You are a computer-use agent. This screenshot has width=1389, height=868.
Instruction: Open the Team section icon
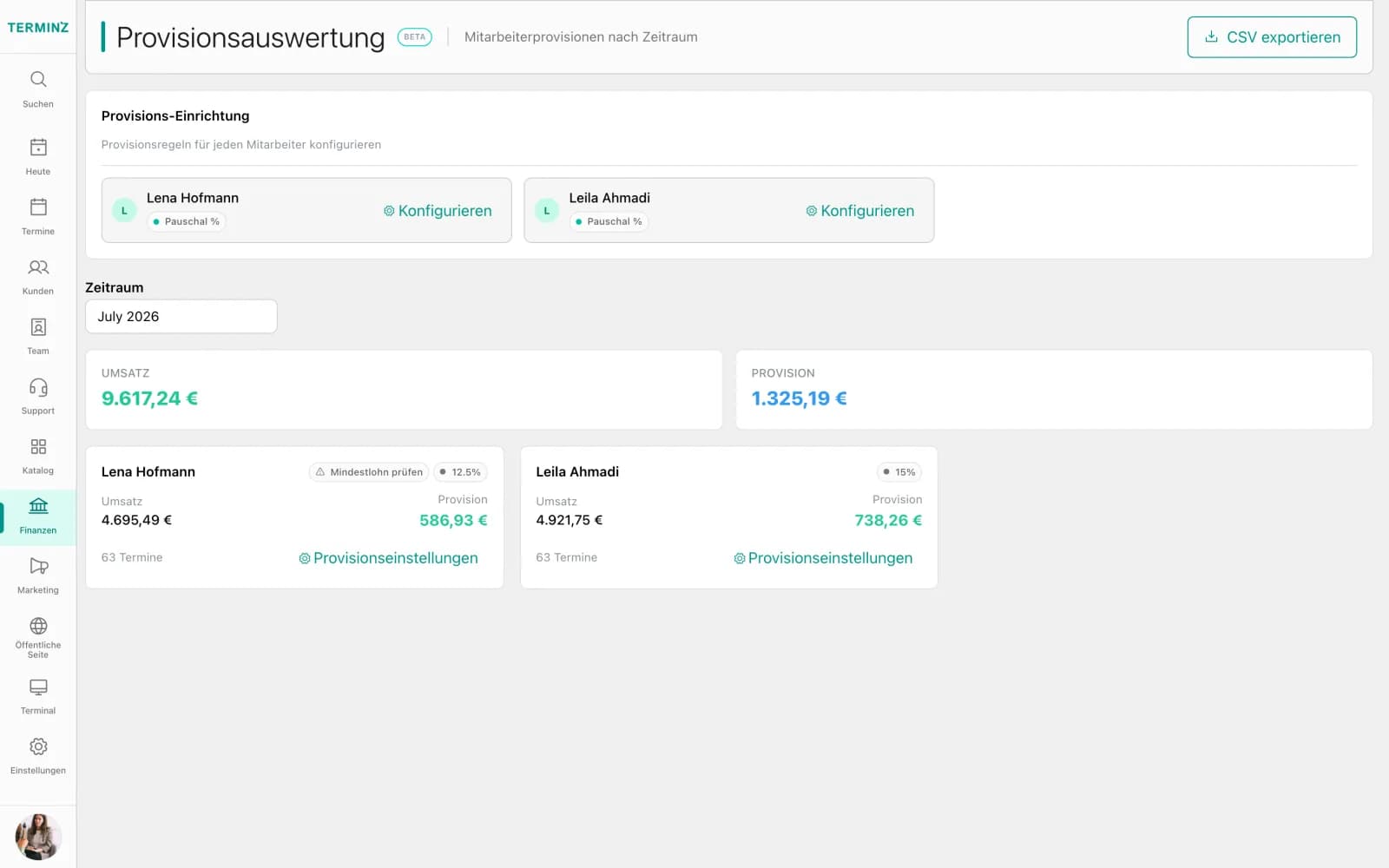(x=38, y=327)
